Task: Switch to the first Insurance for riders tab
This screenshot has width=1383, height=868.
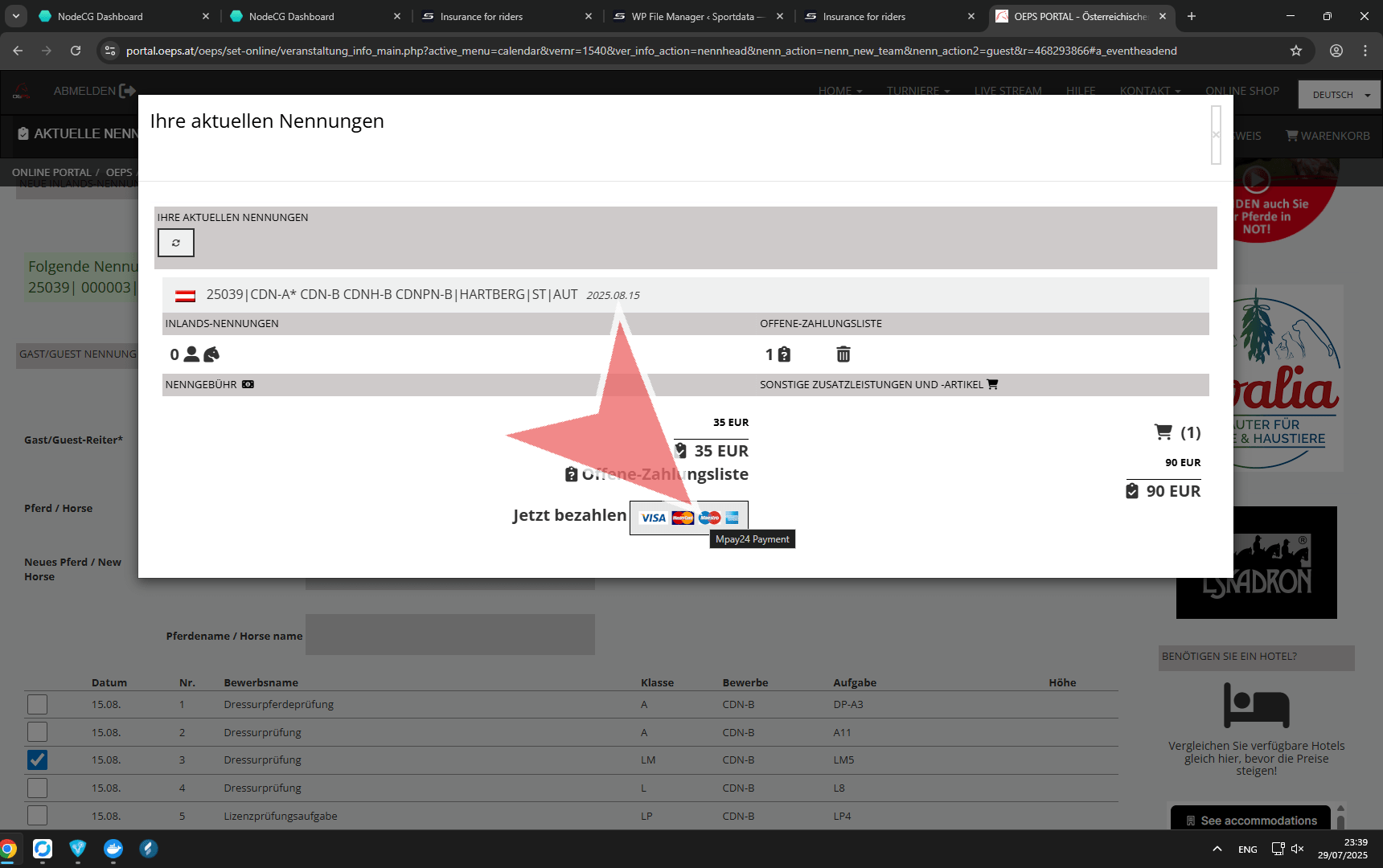Action: click(505, 16)
